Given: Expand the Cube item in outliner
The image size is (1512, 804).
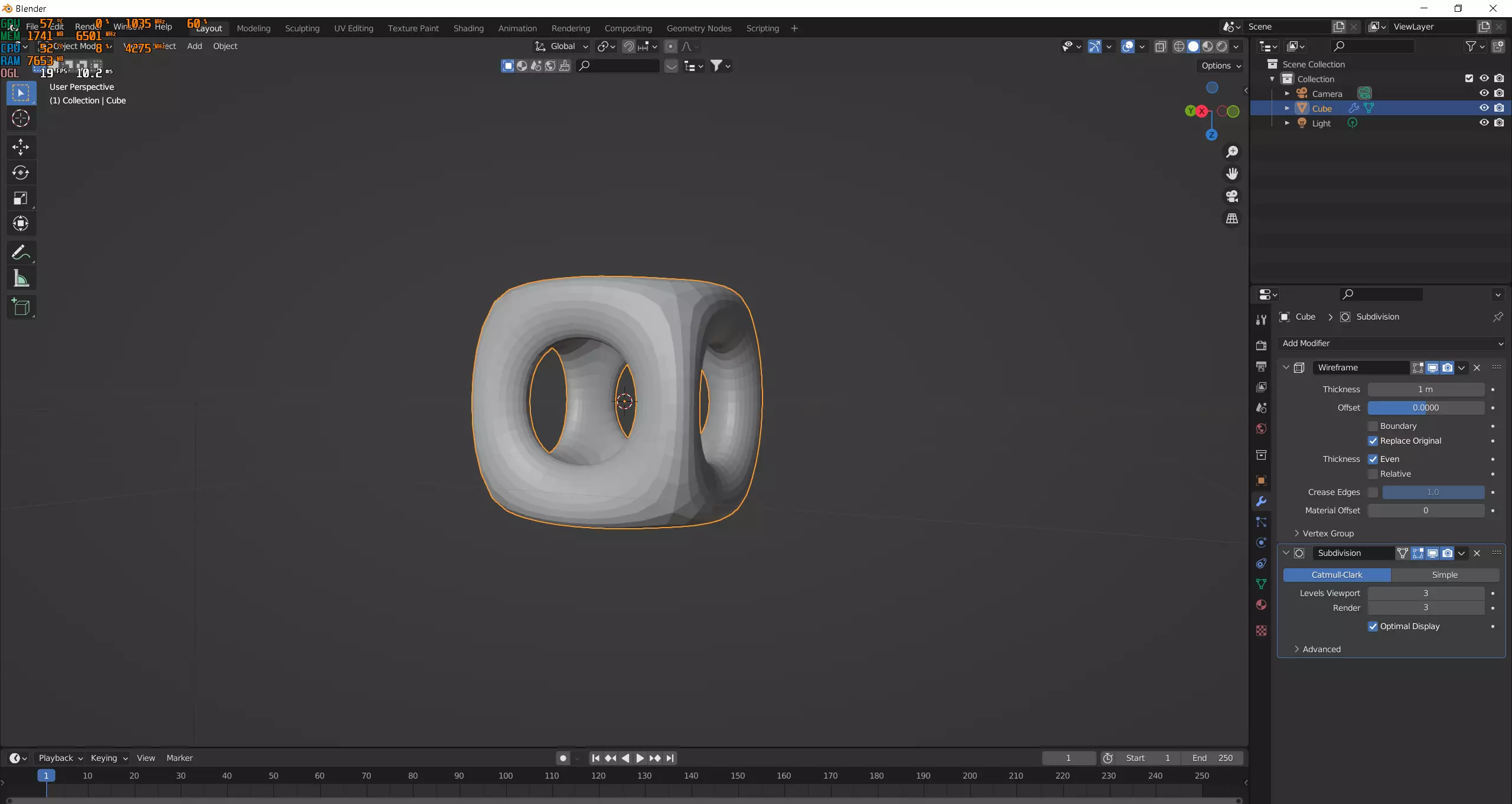Looking at the screenshot, I should 1287,108.
